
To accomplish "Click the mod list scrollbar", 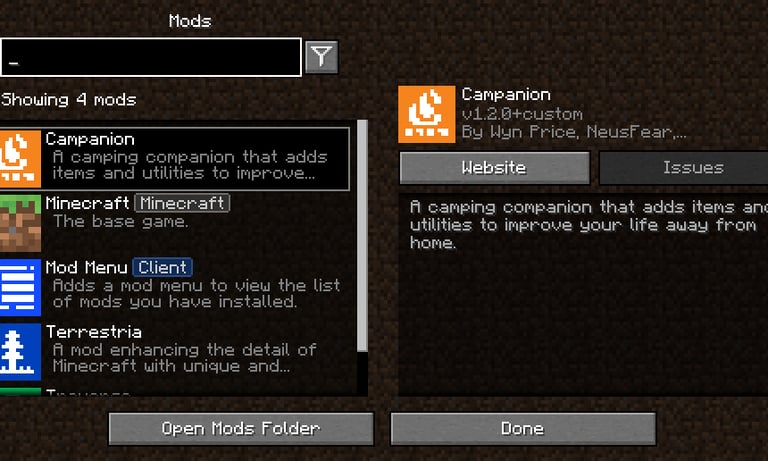I will [x=362, y=236].
